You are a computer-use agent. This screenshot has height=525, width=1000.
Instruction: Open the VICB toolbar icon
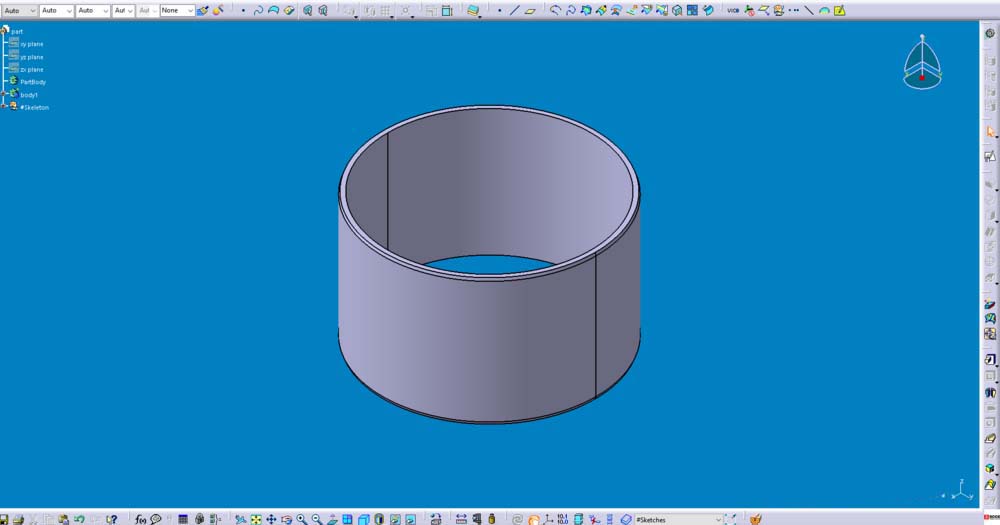(733, 10)
